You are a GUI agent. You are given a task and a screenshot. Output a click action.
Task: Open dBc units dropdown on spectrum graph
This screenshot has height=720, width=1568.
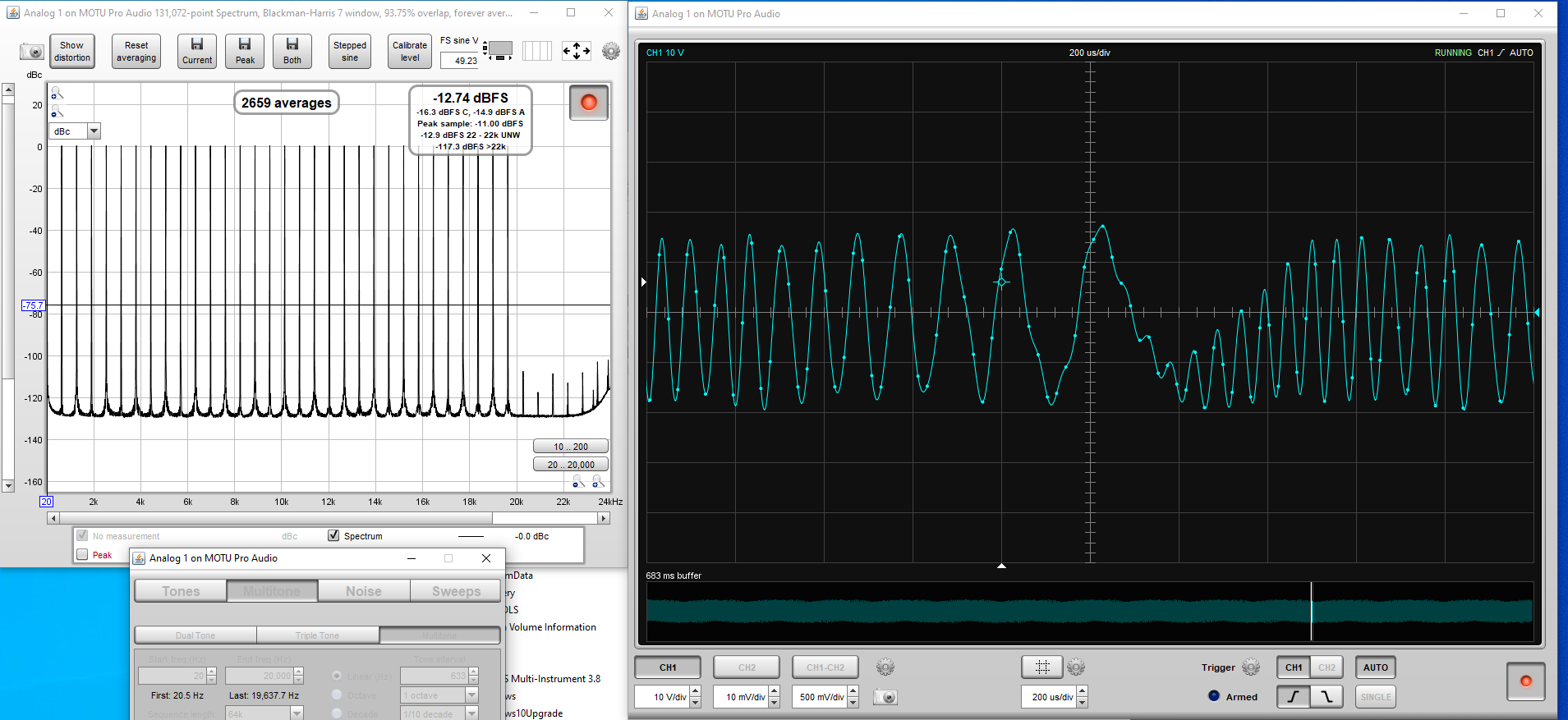(x=94, y=131)
